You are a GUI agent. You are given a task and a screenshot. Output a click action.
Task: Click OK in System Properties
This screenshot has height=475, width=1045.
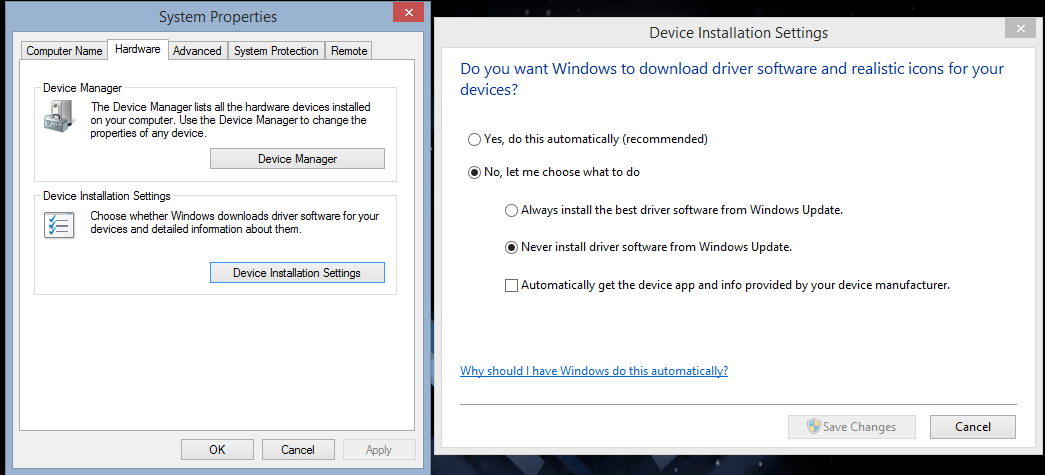(x=217, y=450)
